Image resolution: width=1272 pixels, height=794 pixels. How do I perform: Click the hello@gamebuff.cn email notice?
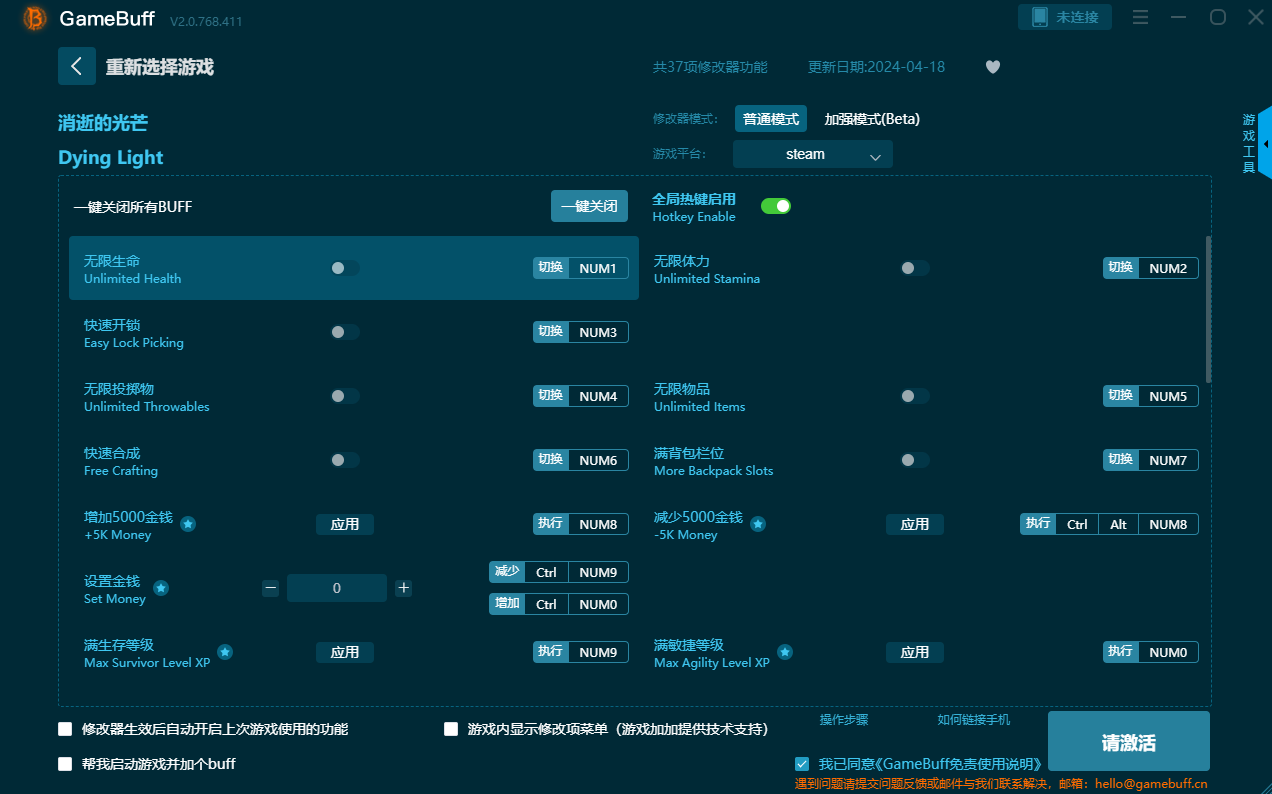(x=1001, y=784)
